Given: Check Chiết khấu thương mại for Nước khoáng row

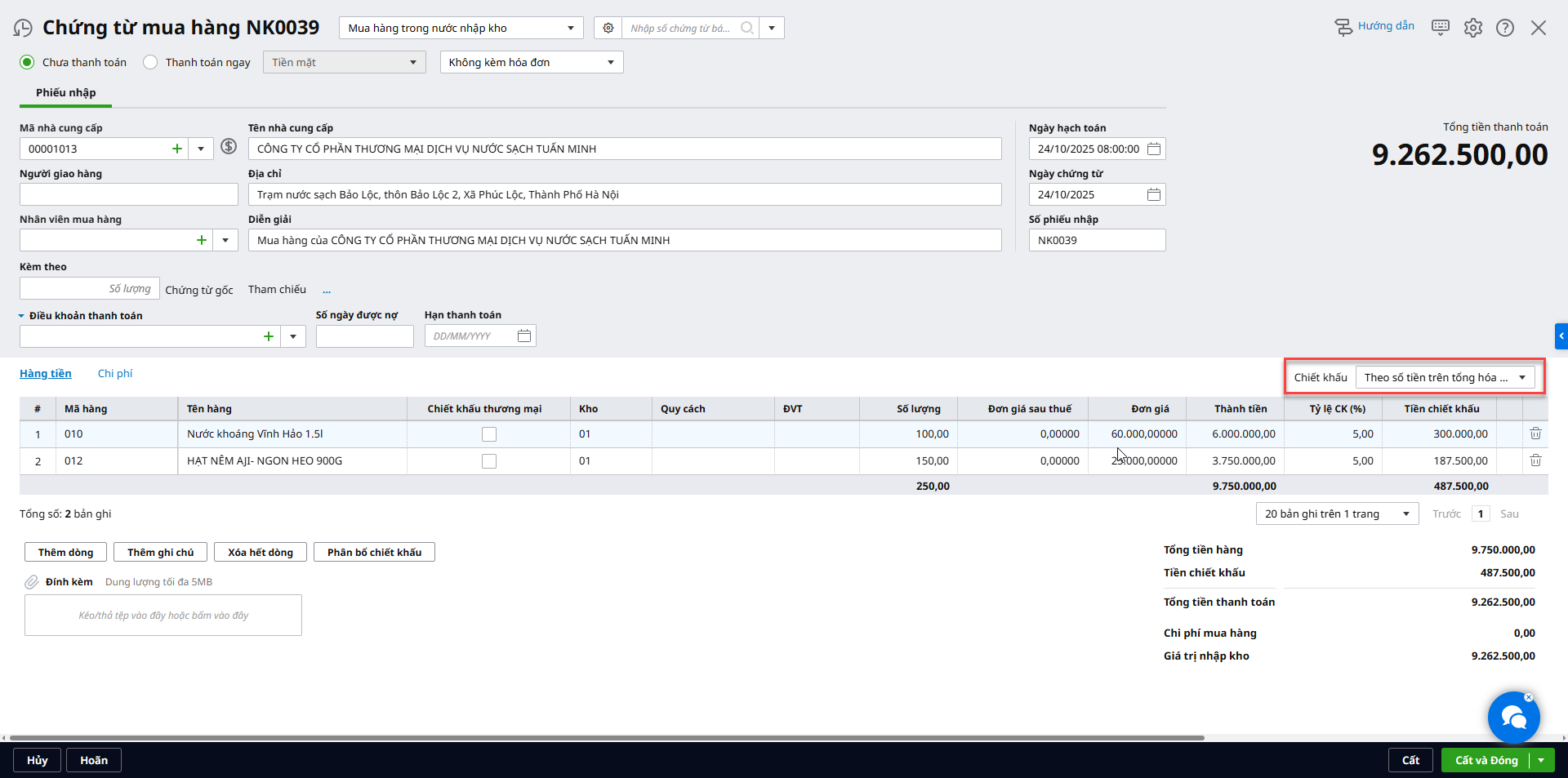Looking at the screenshot, I should [x=489, y=434].
